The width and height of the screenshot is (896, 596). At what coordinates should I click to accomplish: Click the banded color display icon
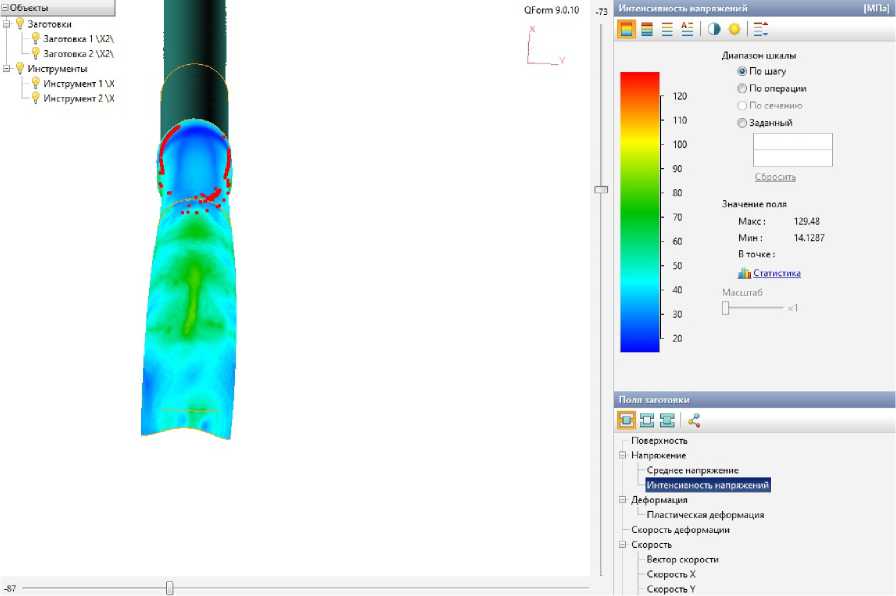(x=646, y=30)
